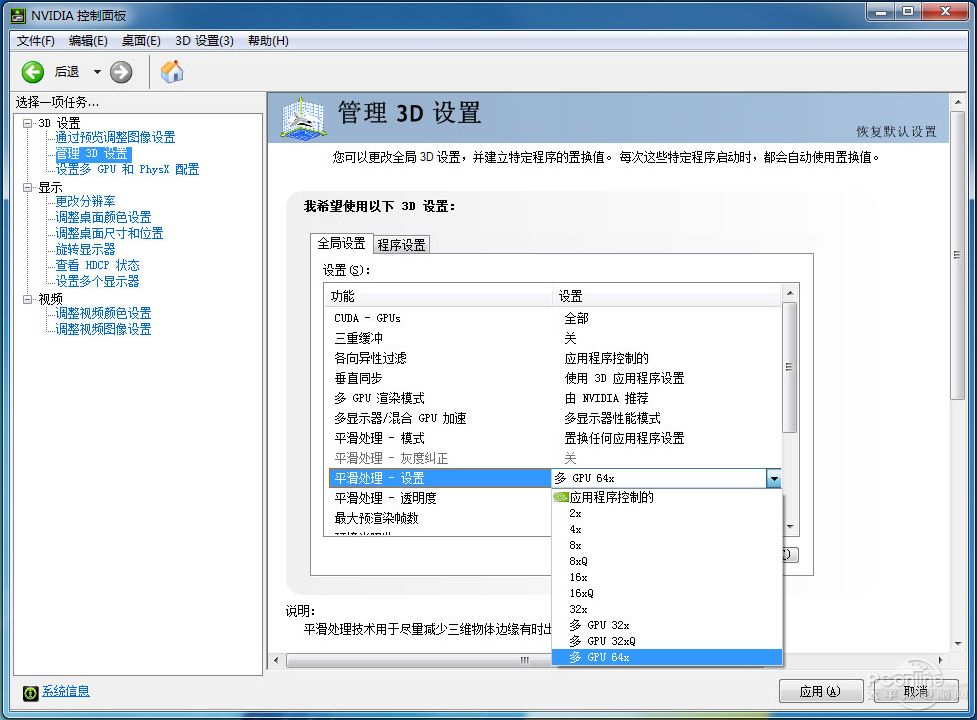This screenshot has height=720, width=977.
Task: Open 系统信息 link
Action: pyautogui.click(x=65, y=691)
